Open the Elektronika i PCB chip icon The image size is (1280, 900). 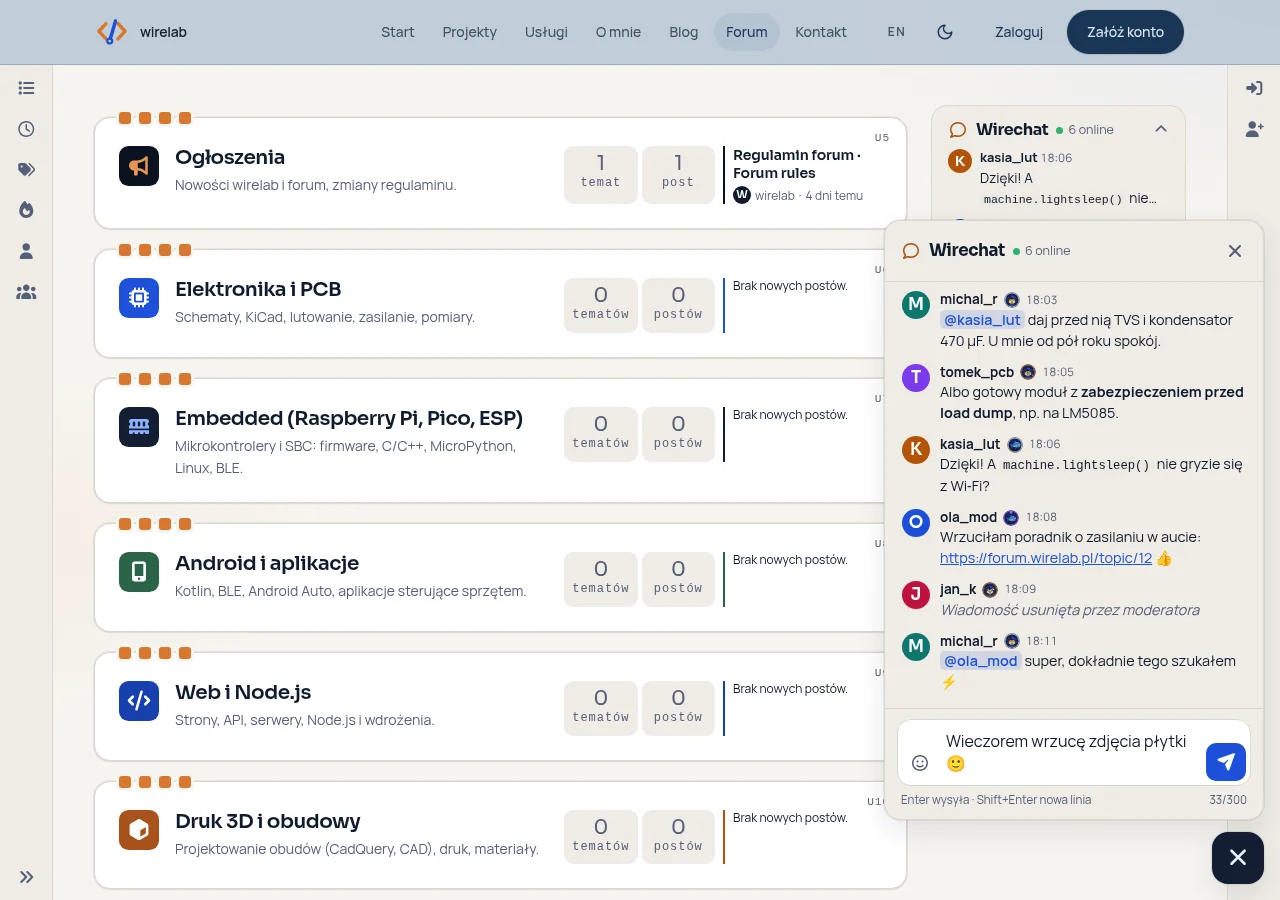point(139,298)
